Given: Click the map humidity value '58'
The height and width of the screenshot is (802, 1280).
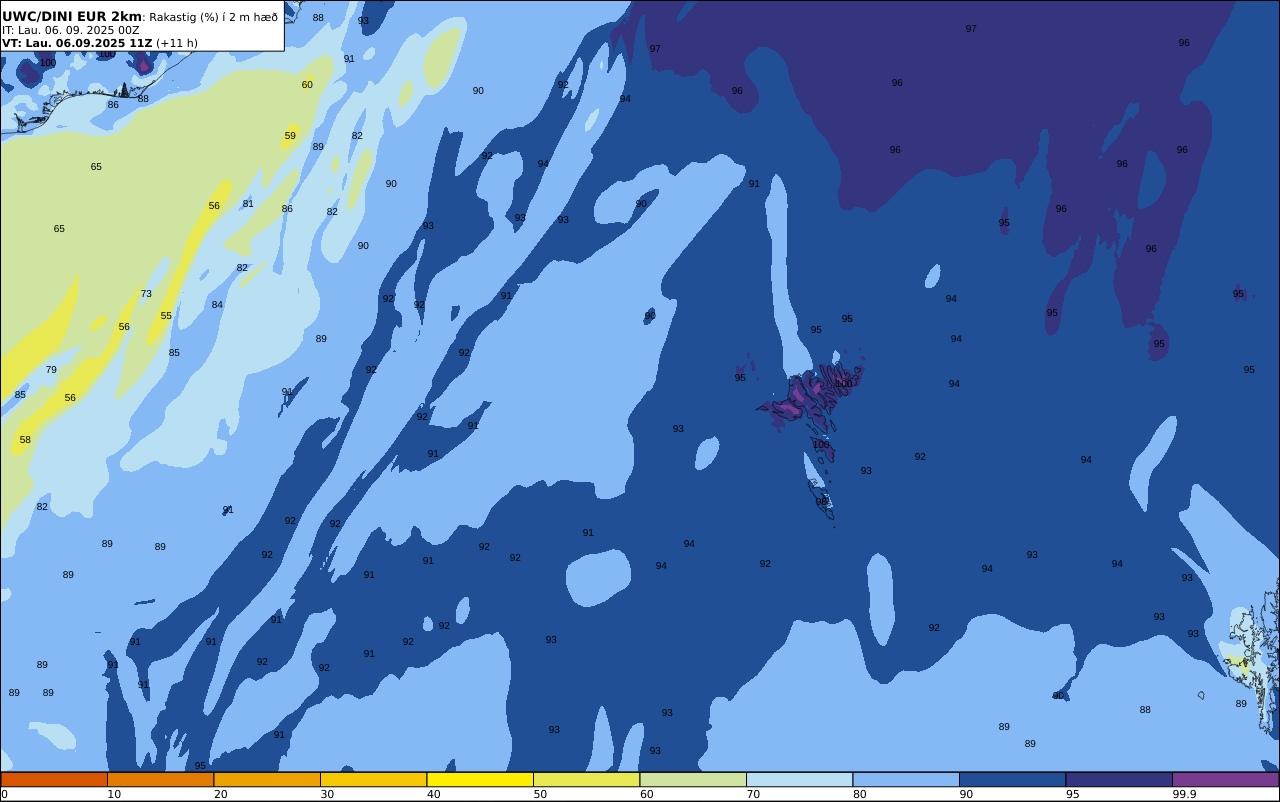Looking at the screenshot, I should point(25,440).
